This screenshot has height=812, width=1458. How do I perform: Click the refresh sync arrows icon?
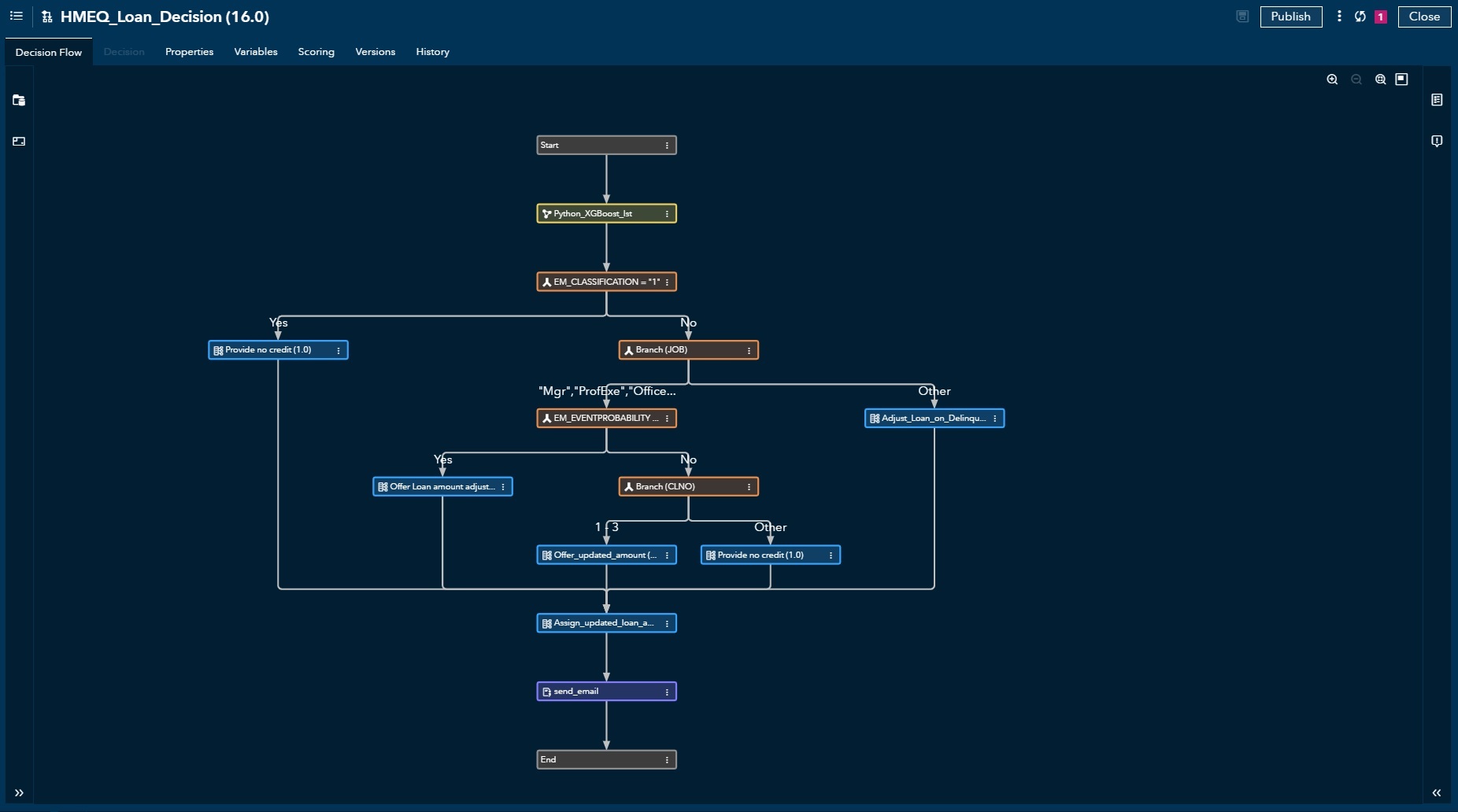click(x=1360, y=17)
